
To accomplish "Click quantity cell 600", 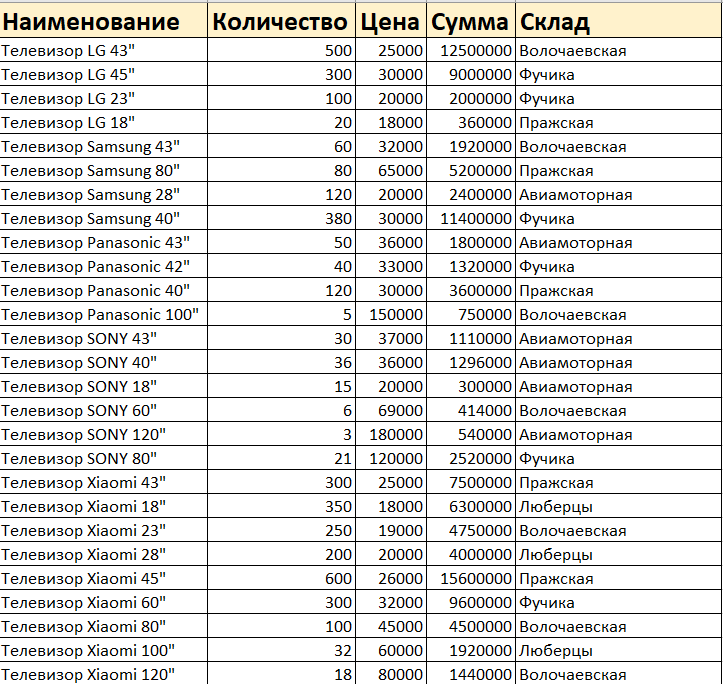I will (x=281, y=577).
